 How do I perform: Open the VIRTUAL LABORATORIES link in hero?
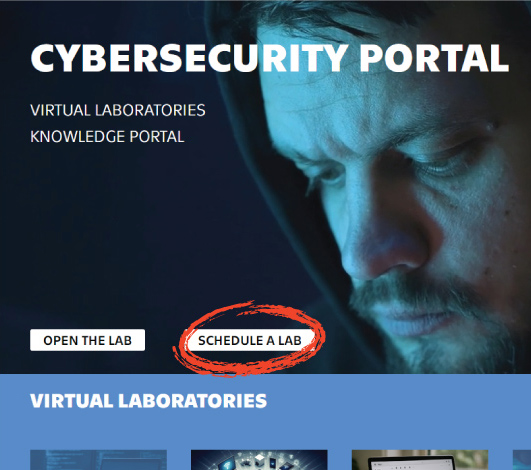click(x=118, y=110)
